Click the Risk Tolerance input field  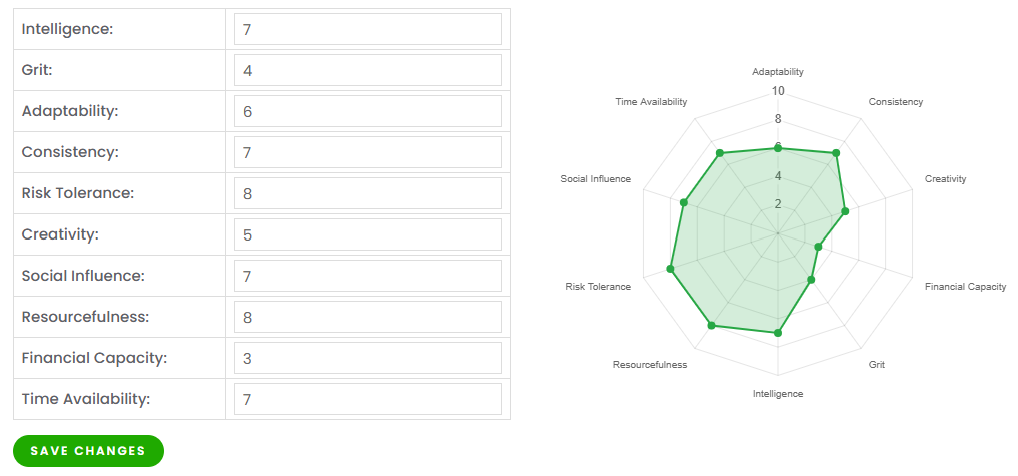367,193
